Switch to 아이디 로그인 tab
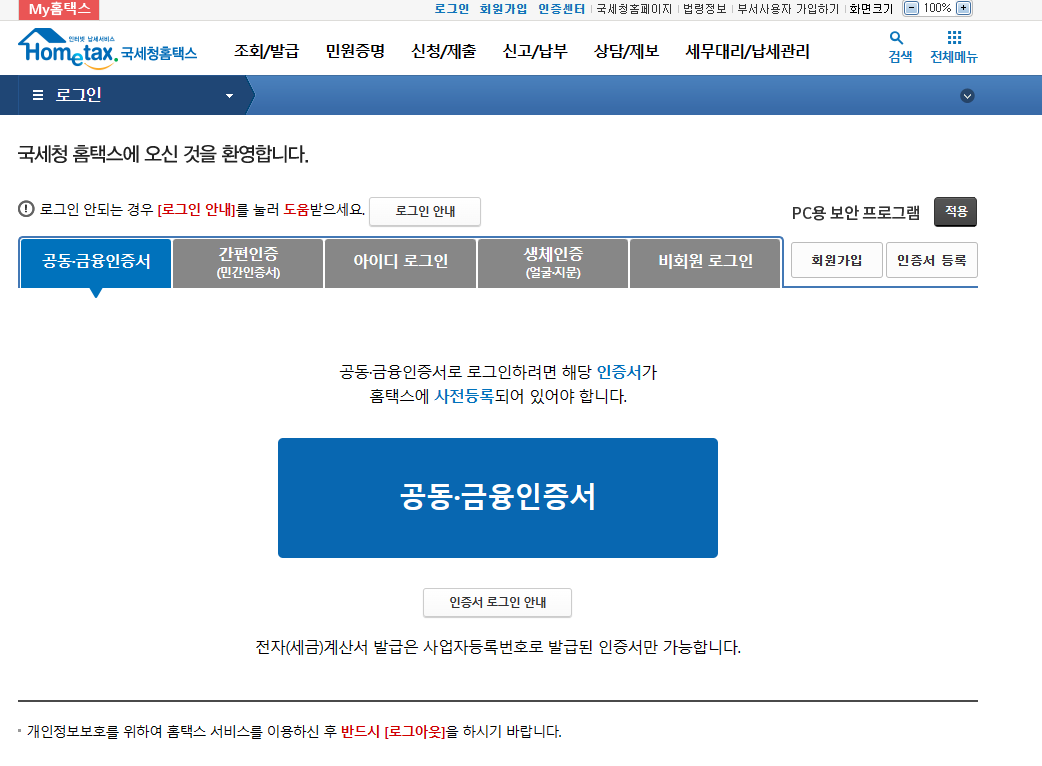 (400, 262)
